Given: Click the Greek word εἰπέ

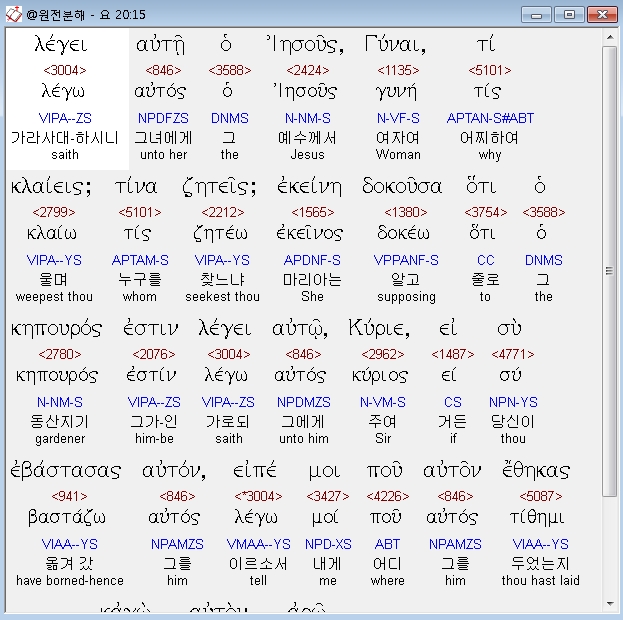Looking at the screenshot, I should [254, 471].
